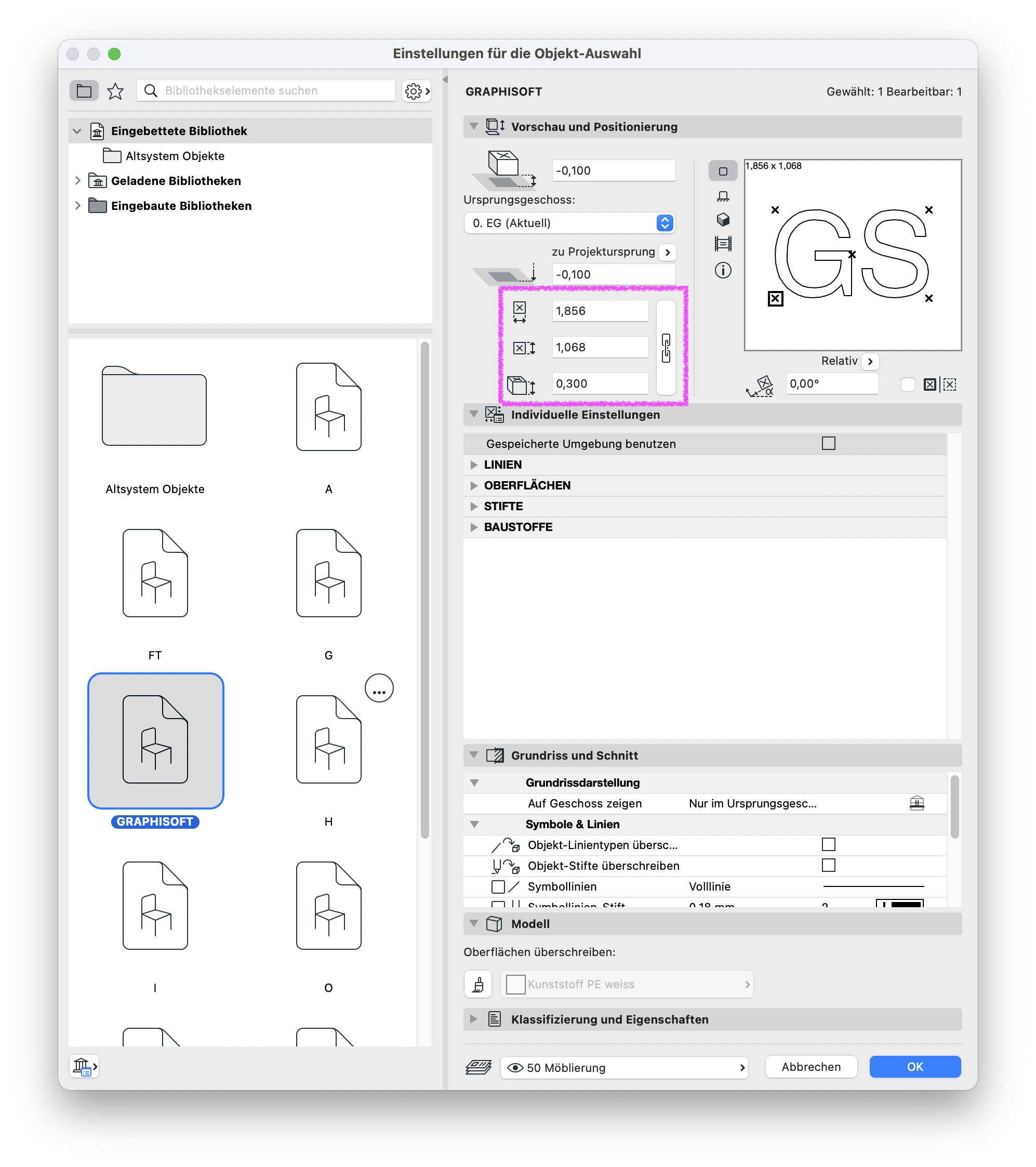Pick the top-right hotspot in the GS preview
1036x1167 pixels.
pyautogui.click(x=928, y=210)
